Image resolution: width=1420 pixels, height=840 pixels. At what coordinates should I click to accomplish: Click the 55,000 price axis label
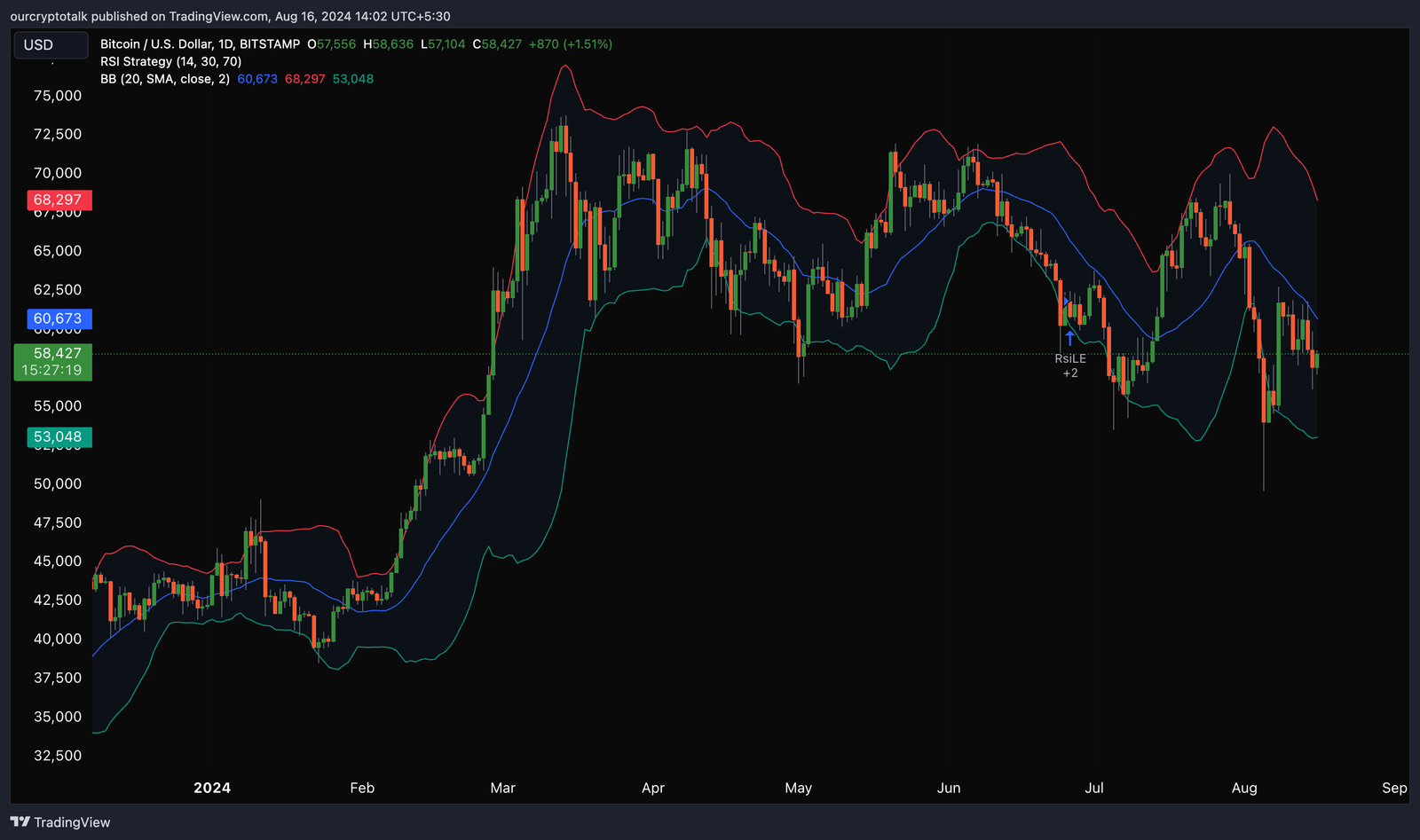pyautogui.click(x=58, y=406)
